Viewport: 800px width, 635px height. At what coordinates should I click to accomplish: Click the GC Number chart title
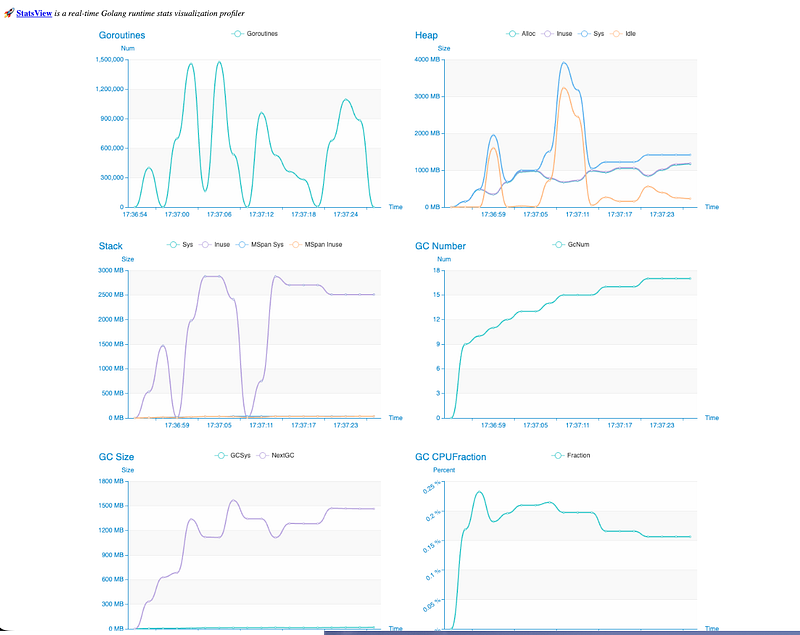(440, 246)
